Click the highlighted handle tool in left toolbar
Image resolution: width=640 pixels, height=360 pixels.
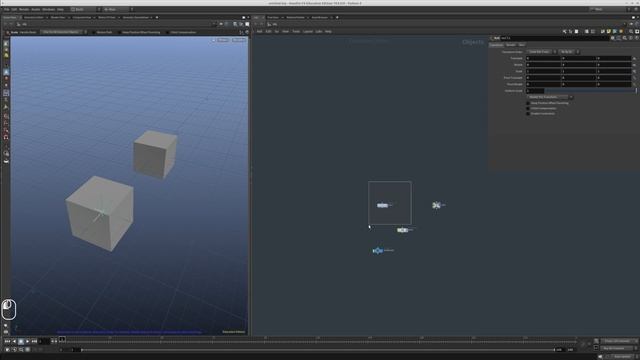[x=6, y=72]
